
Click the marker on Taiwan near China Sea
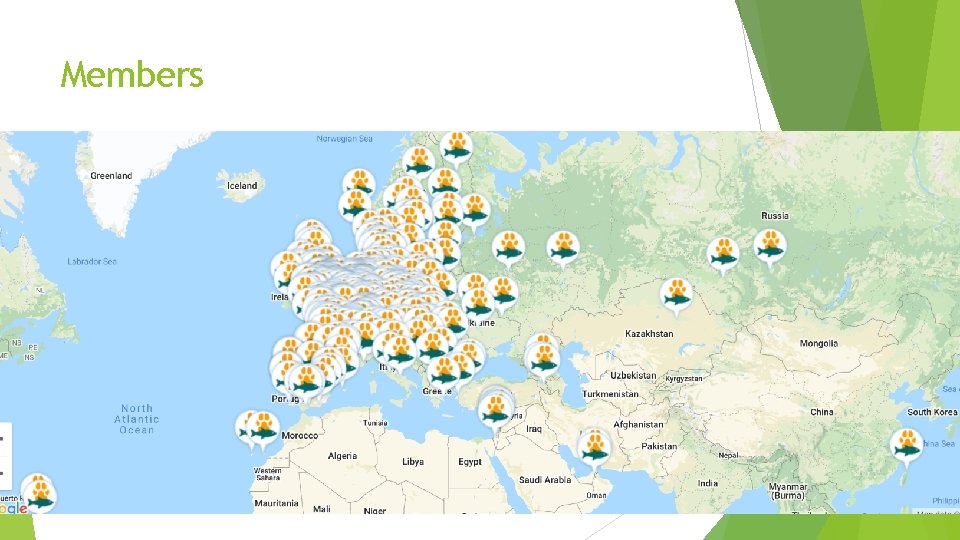pos(906,446)
